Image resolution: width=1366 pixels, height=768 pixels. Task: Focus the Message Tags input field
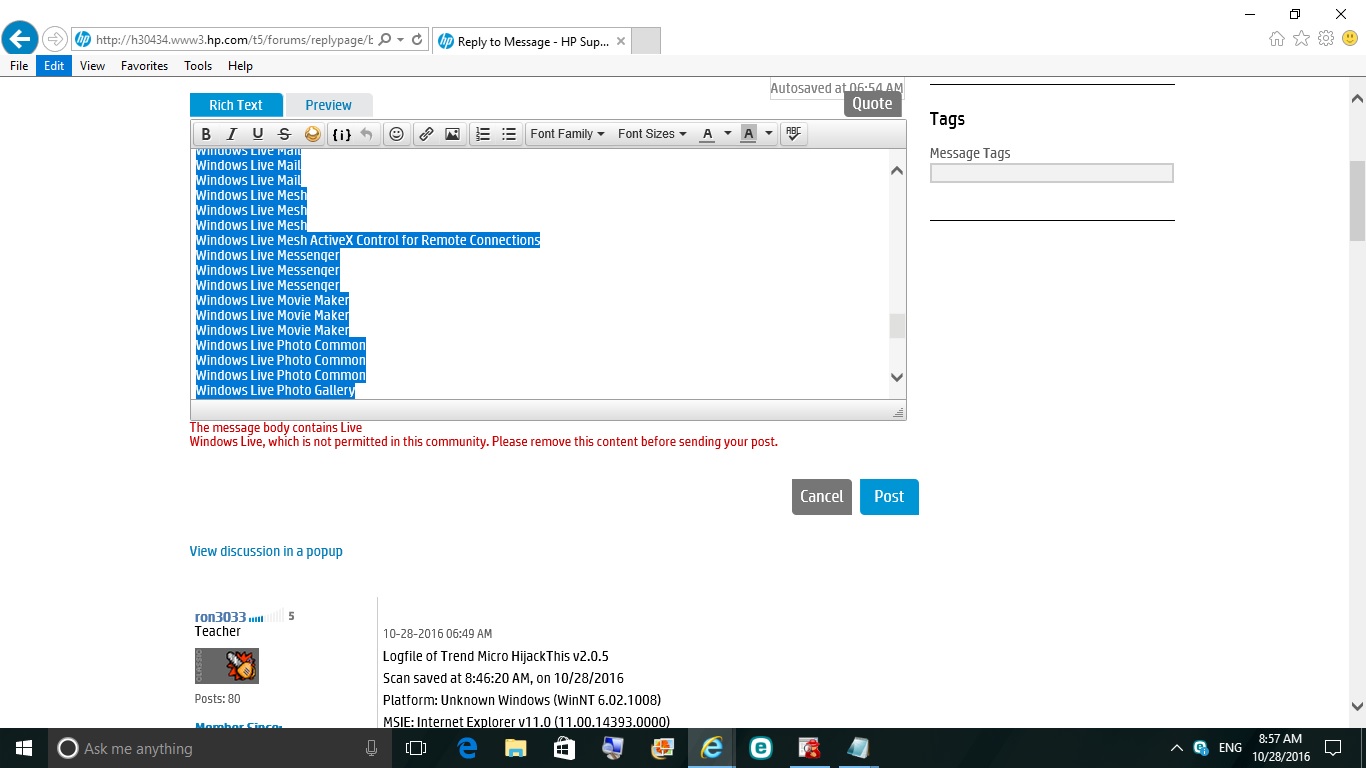tap(1051, 173)
